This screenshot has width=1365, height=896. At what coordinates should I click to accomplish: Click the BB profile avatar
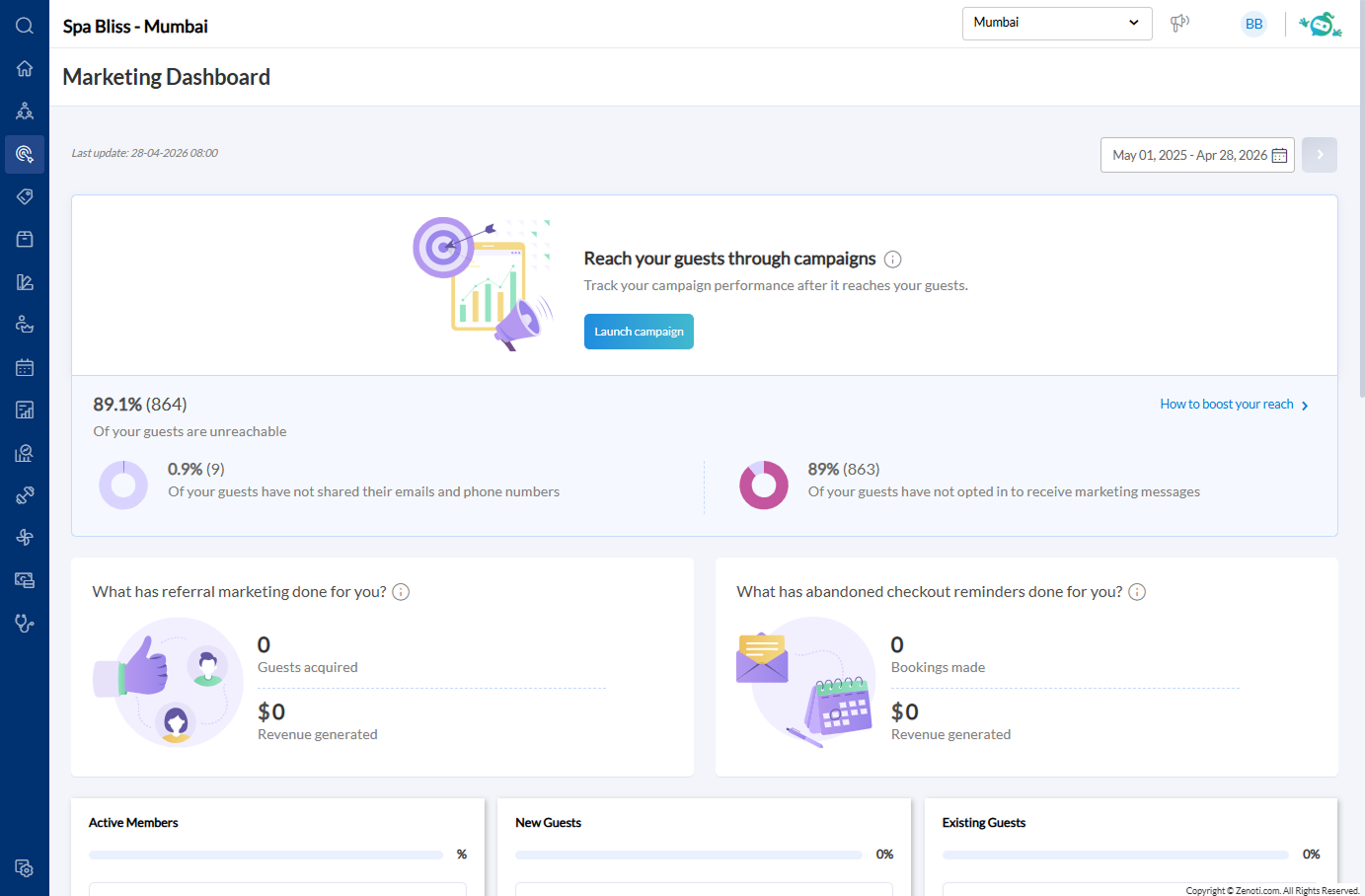click(x=1253, y=23)
